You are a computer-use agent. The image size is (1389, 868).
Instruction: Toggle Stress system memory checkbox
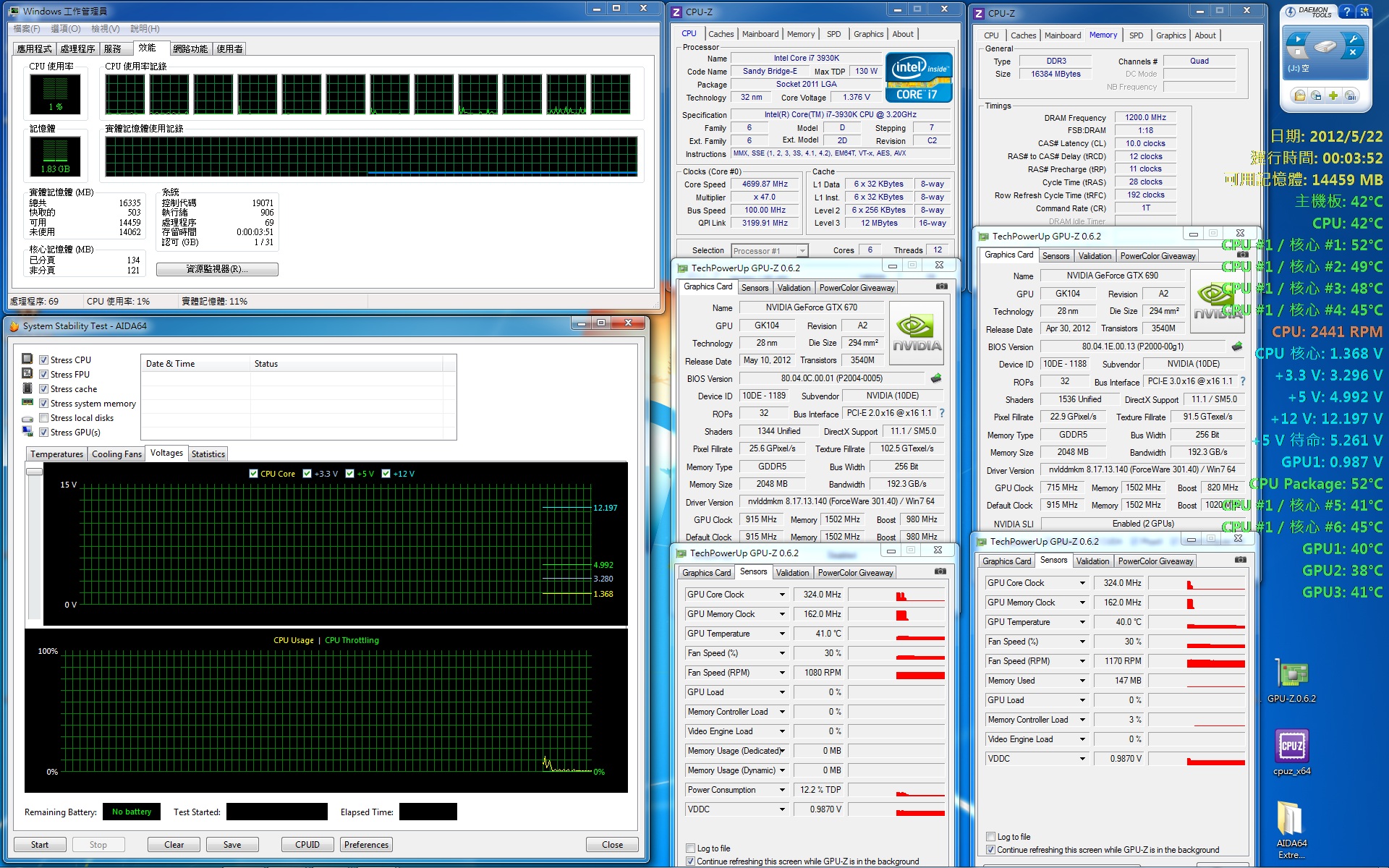tap(44, 403)
